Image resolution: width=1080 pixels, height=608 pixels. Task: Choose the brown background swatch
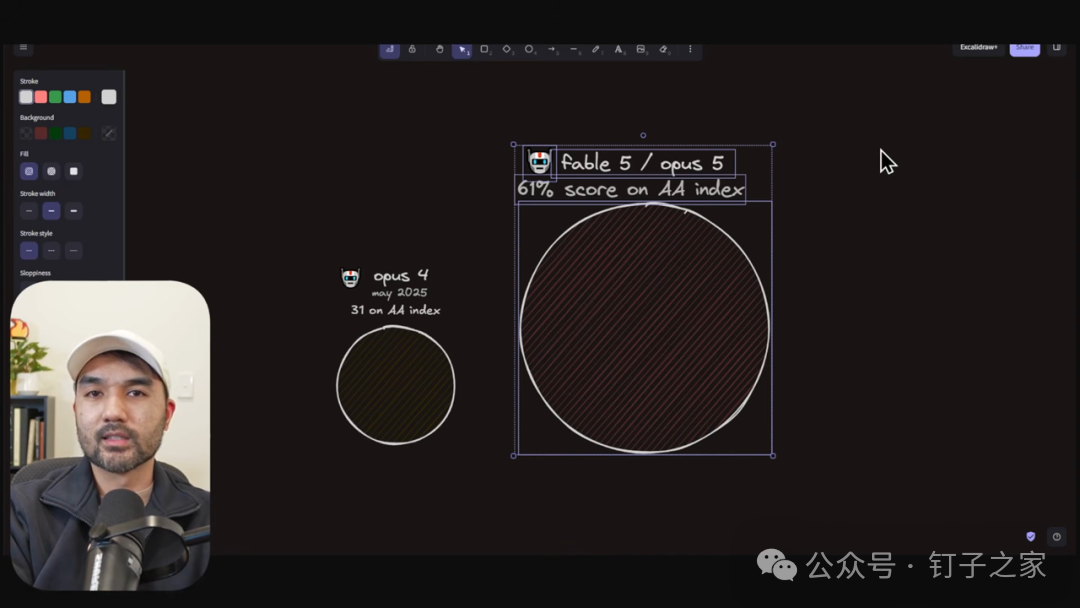pos(84,134)
